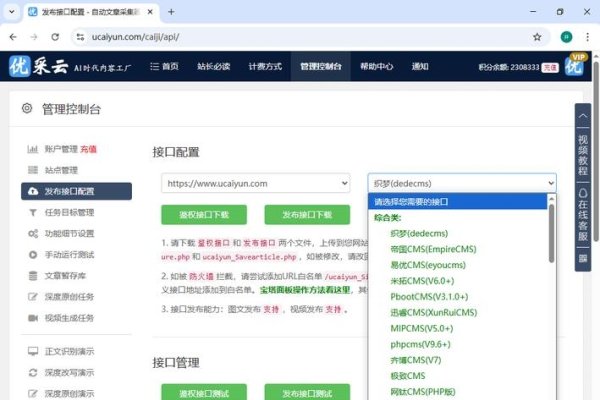This screenshot has height=400, width=600.
Task: Click the 鉴权接口测试 button
Action: tap(204, 392)
